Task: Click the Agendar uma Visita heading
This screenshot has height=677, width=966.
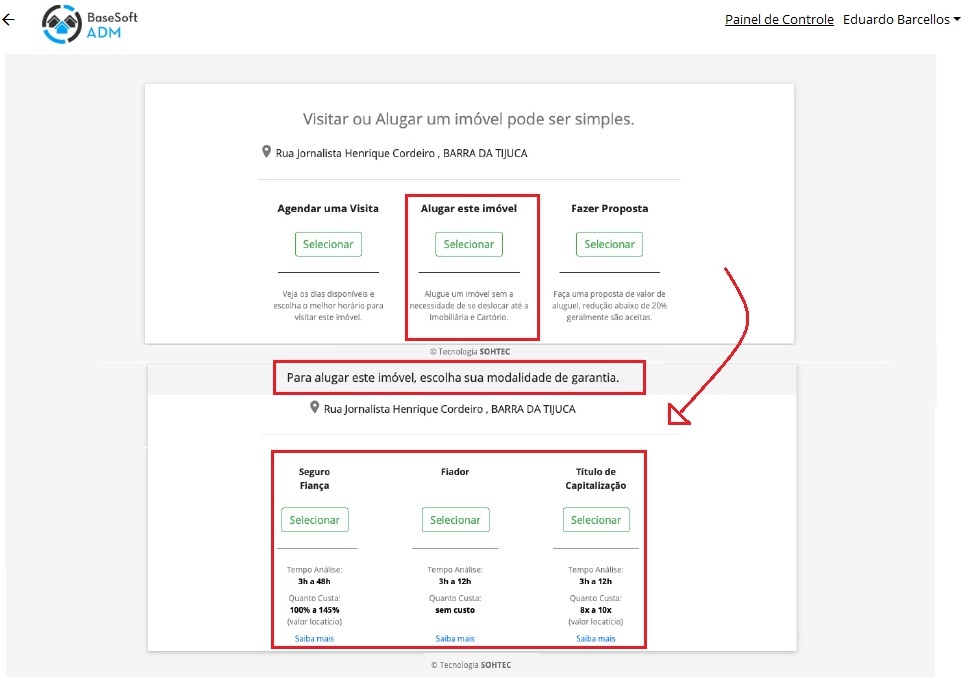Action: (x=328, y=209)
